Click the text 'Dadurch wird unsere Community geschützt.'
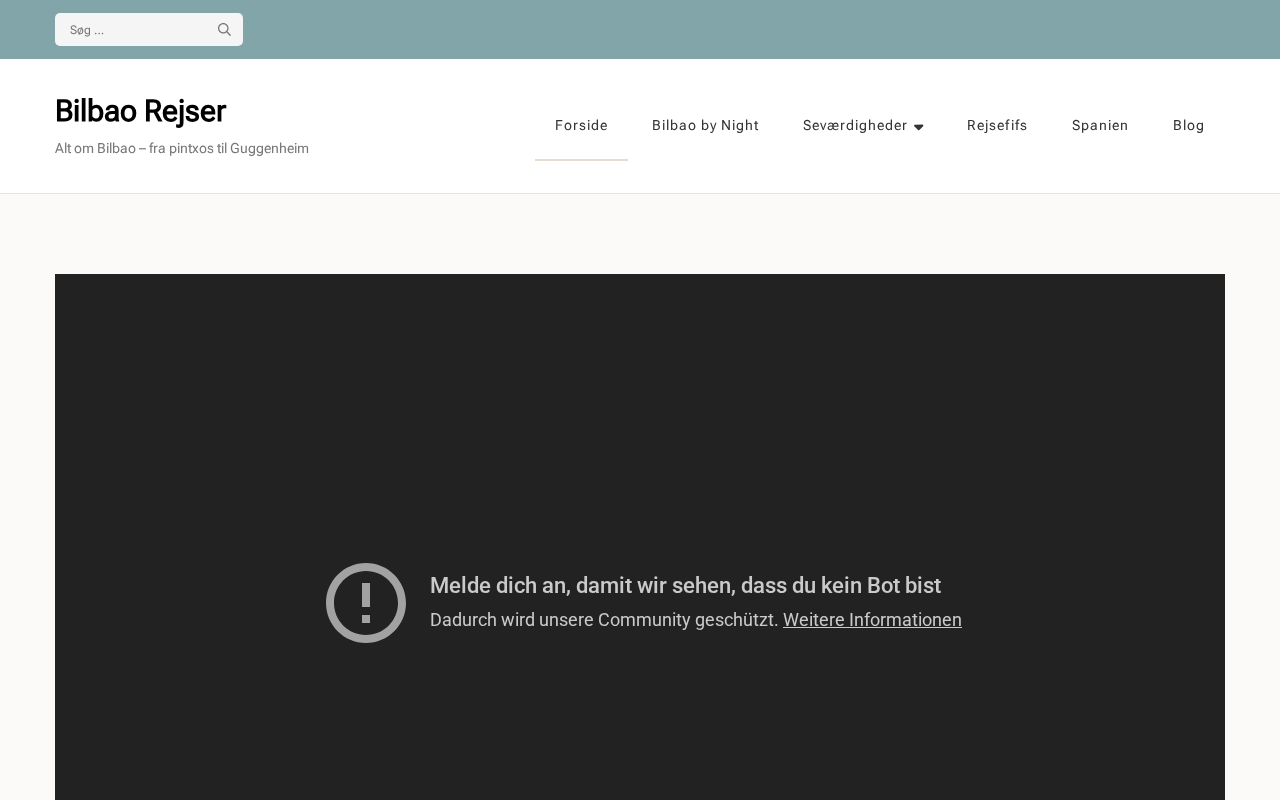The image size is (1280, 800). click(x=604, y=620)
